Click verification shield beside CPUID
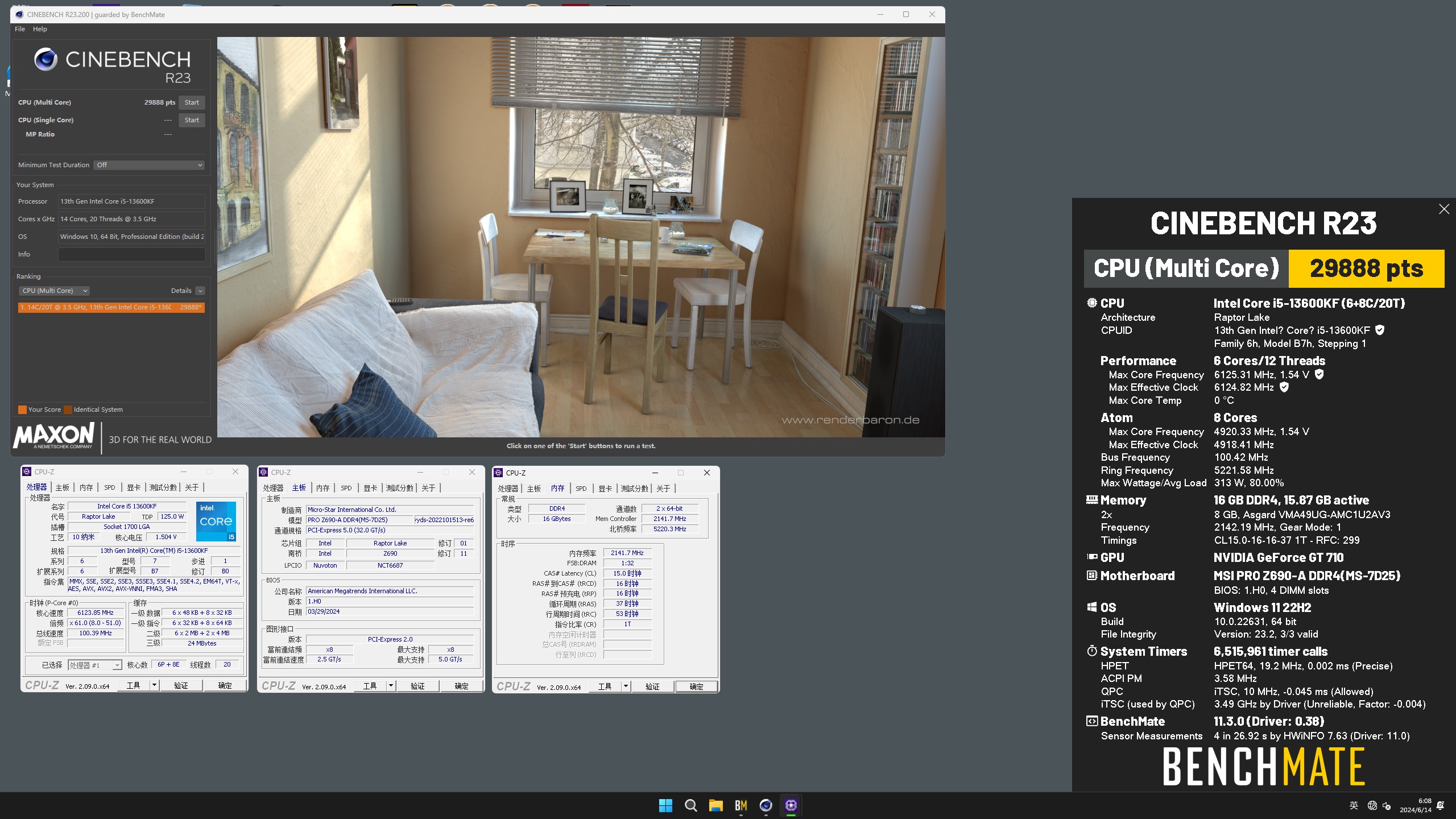1456x819 pixels. click(1380, 330)
